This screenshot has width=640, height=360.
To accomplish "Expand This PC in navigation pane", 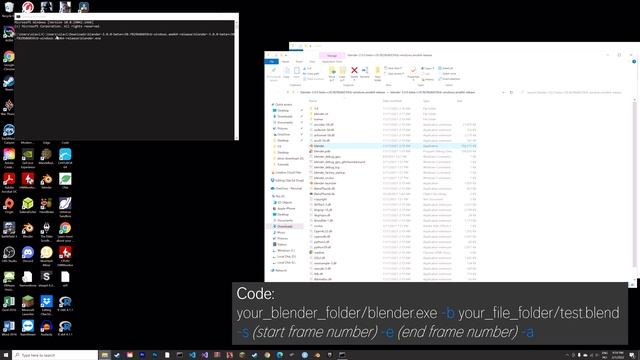I will (x=278, y=196).
